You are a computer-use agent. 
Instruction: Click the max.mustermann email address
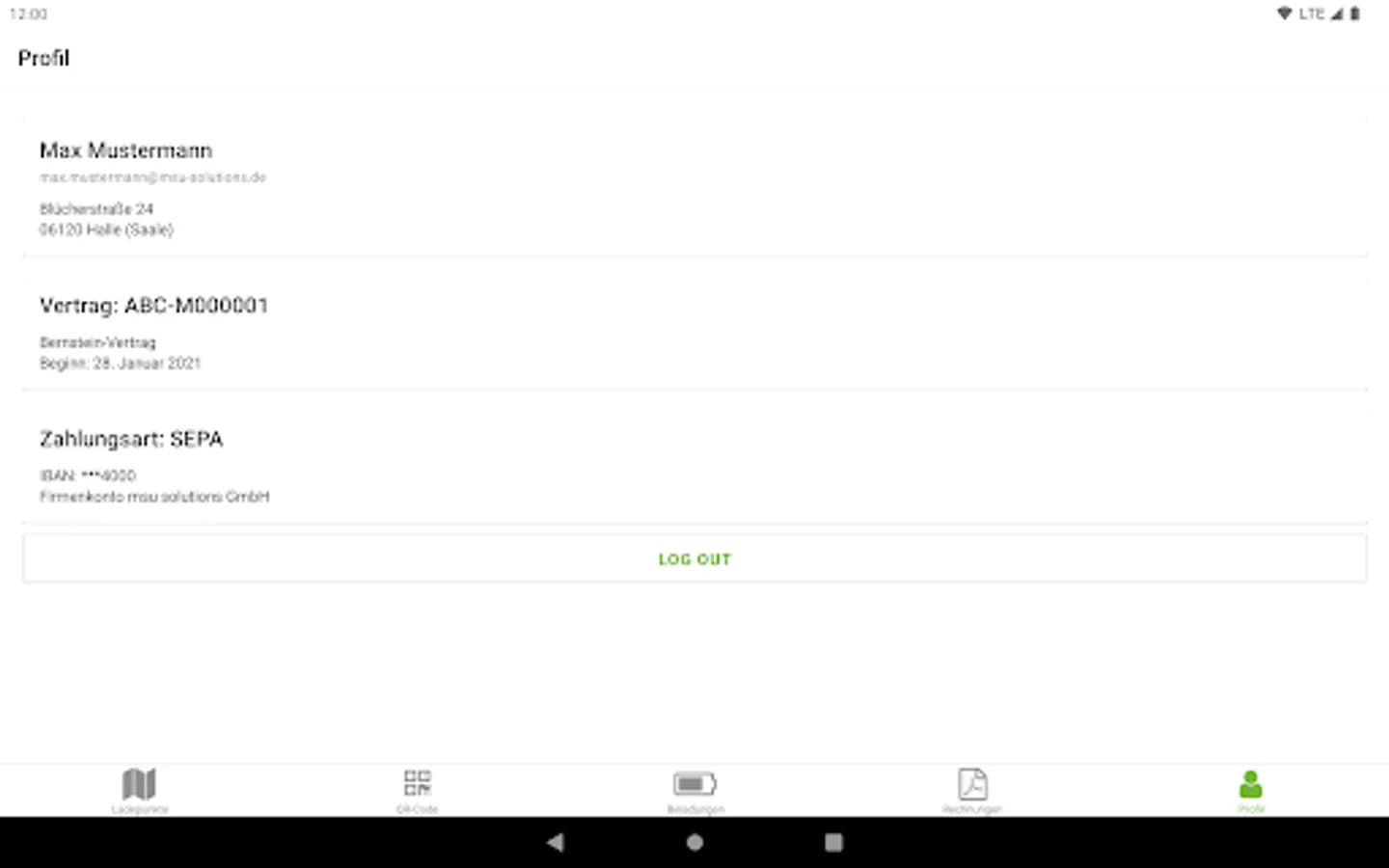pos(152,177)
